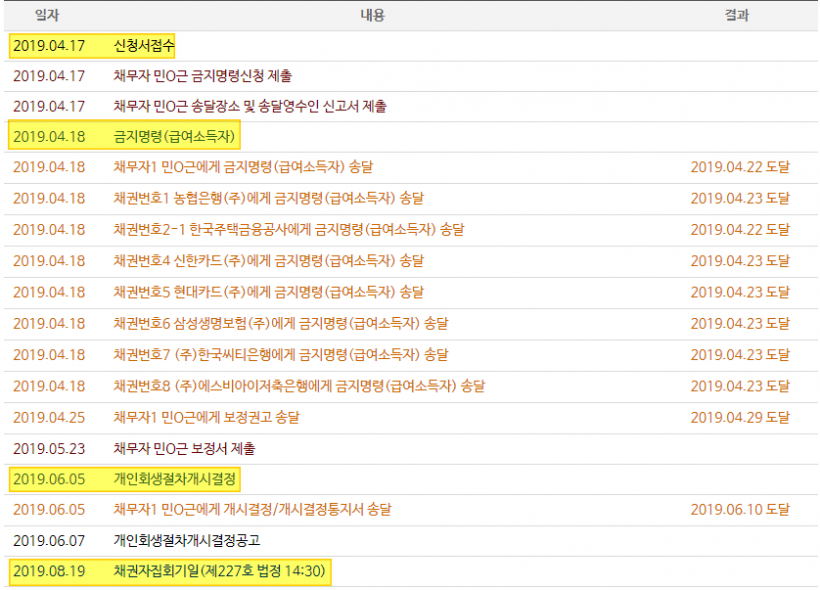Image resolution: width=820 pixels, height=590 pixels.
Task: Click the 내용 column header
Action: click(x=372, y=15)
